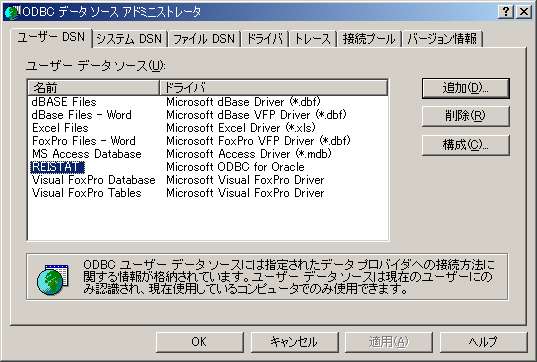The height and width of the screenshot is (362, 537).
Task: Open 構成(C)... configuration button
Action: pyautogui.click(x=466, y=145)
